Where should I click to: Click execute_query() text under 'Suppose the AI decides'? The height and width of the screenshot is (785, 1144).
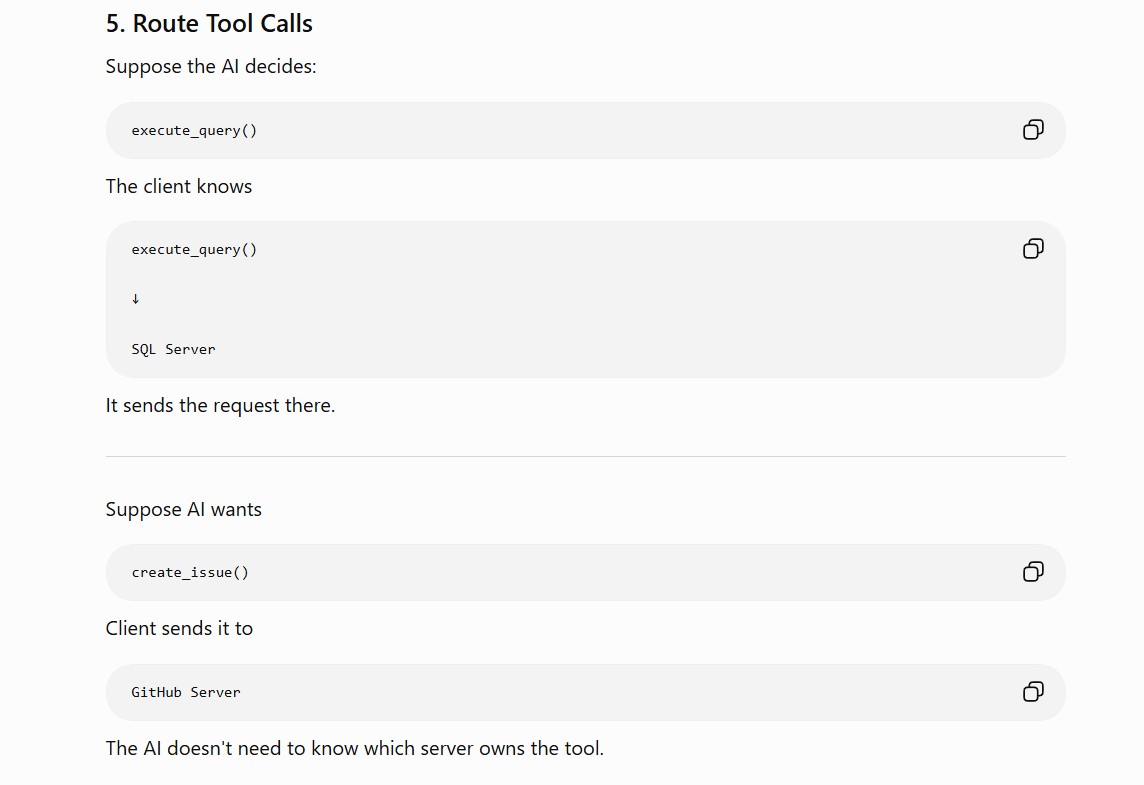(x=194, y=131)
